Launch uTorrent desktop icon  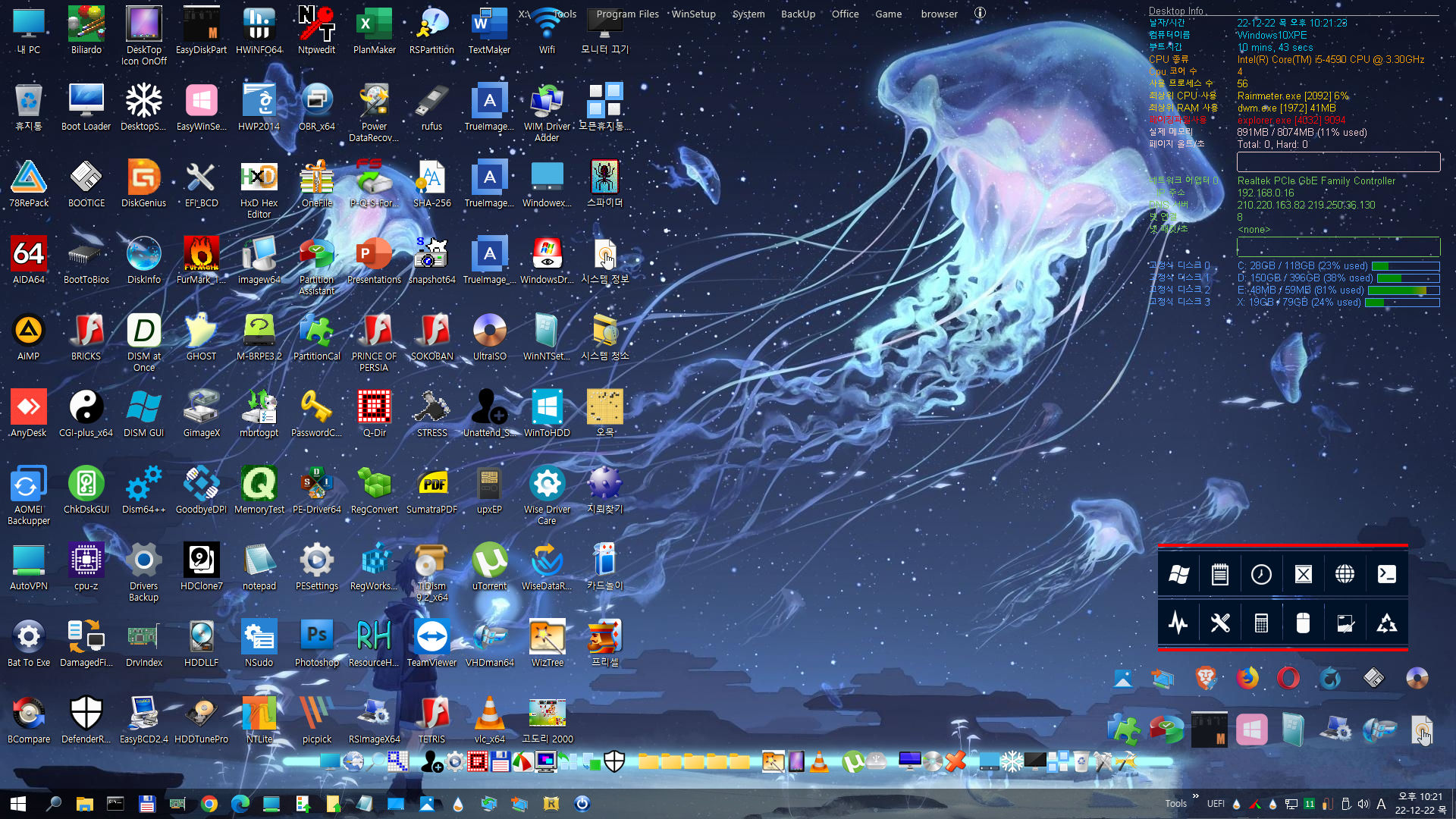489,566
